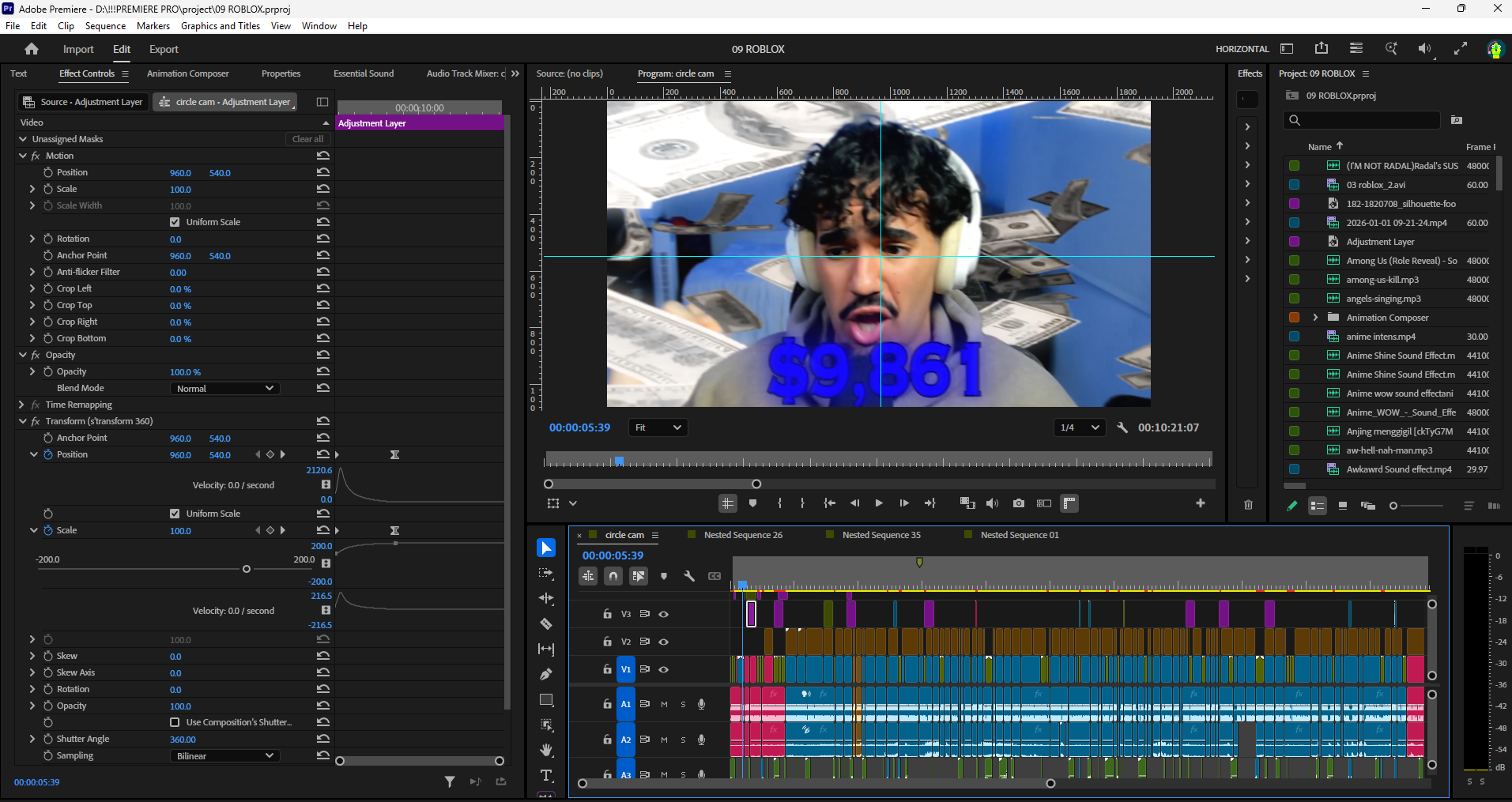Enable Use Composition's Shutter Angle checkbox
This screenshot has height=802, width=1512.
(175, 722)
